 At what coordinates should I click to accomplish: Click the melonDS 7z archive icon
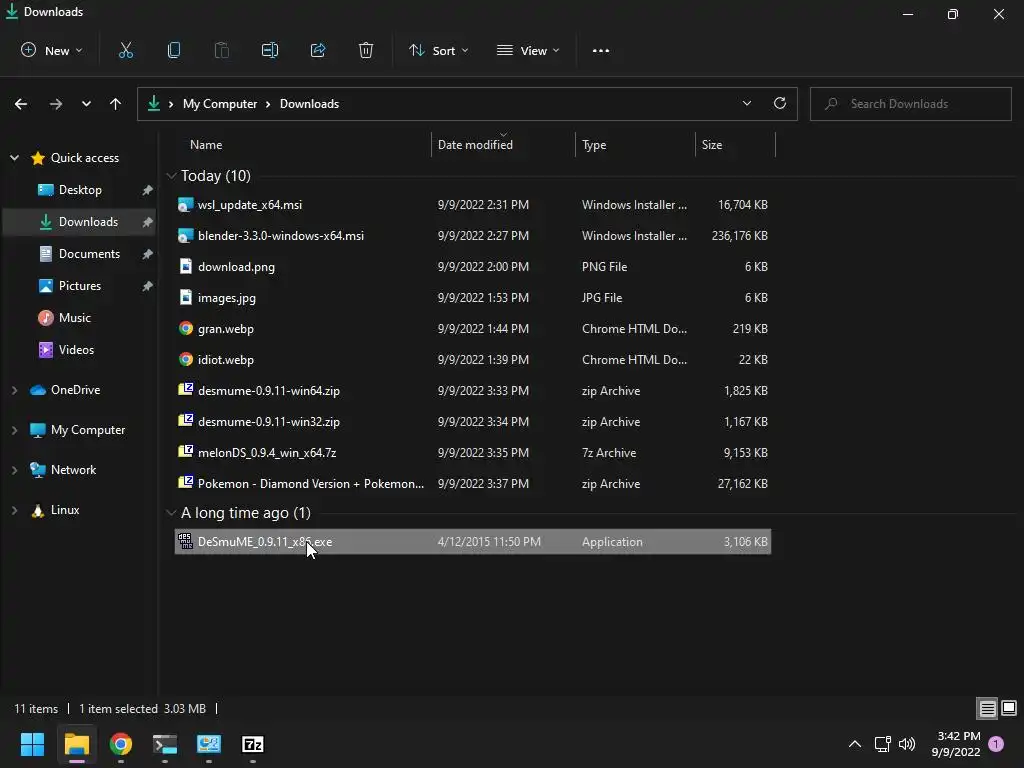click(x=186, y=452)
